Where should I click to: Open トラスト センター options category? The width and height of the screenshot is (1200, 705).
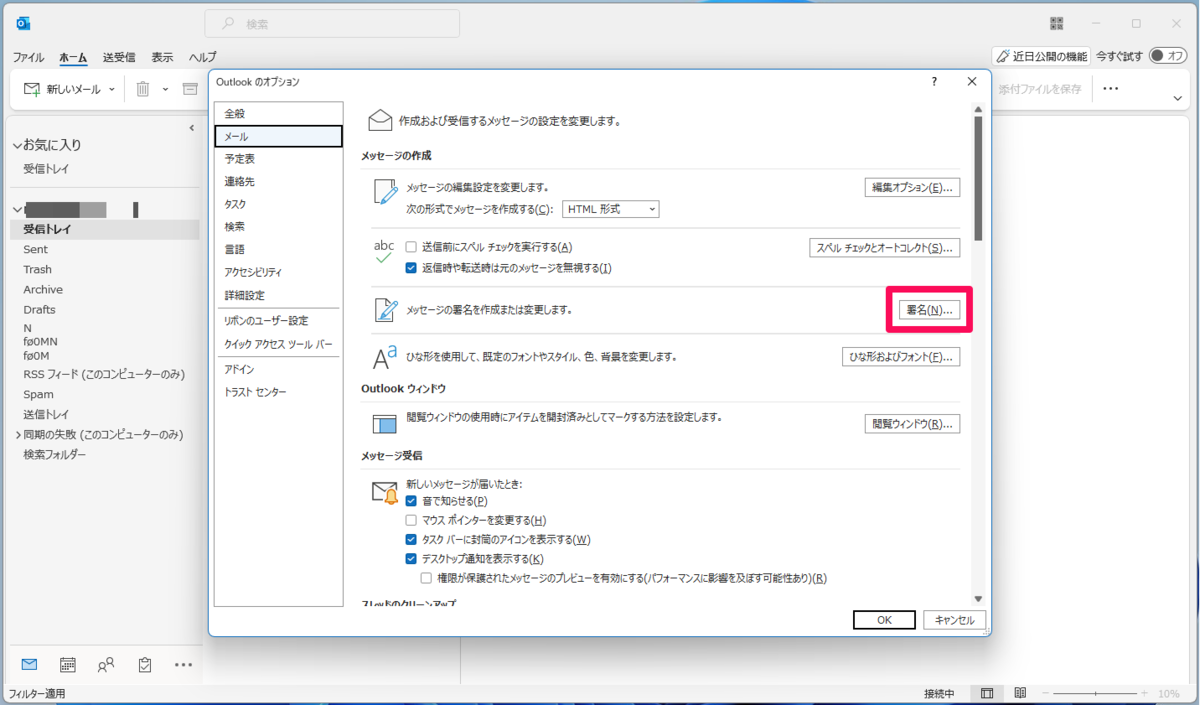(x=278, y=392)
